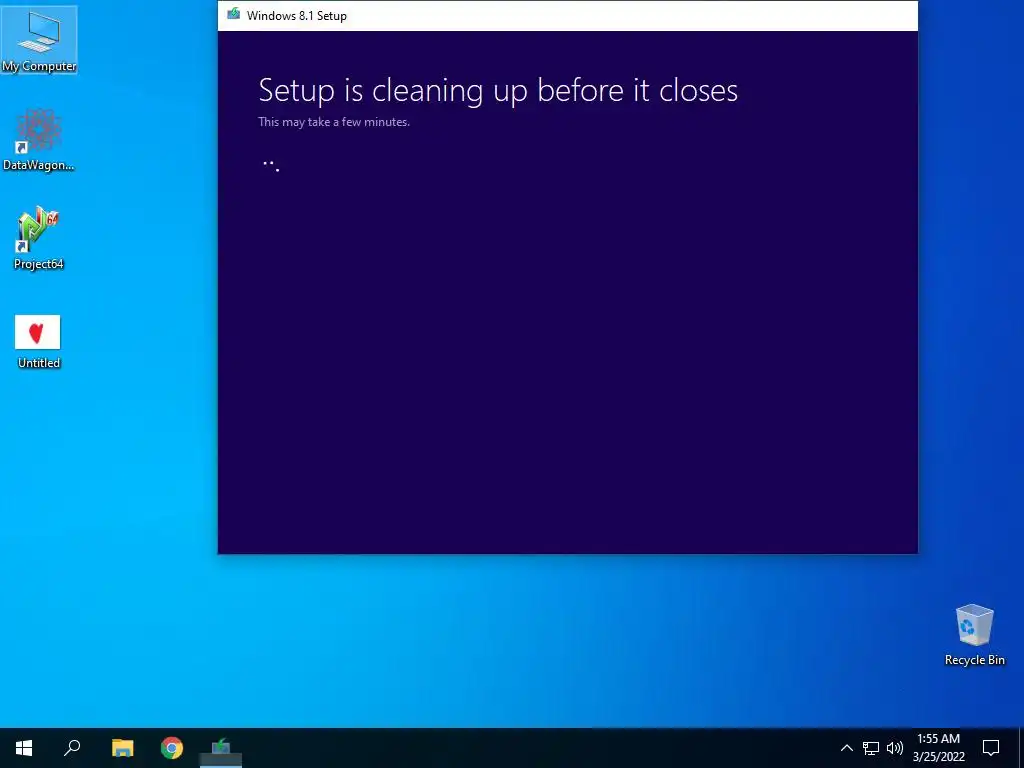This screenshot has width=1024, height=768.
Task: Click 'This may take a few minutes' text
Action: click(334, 121)
